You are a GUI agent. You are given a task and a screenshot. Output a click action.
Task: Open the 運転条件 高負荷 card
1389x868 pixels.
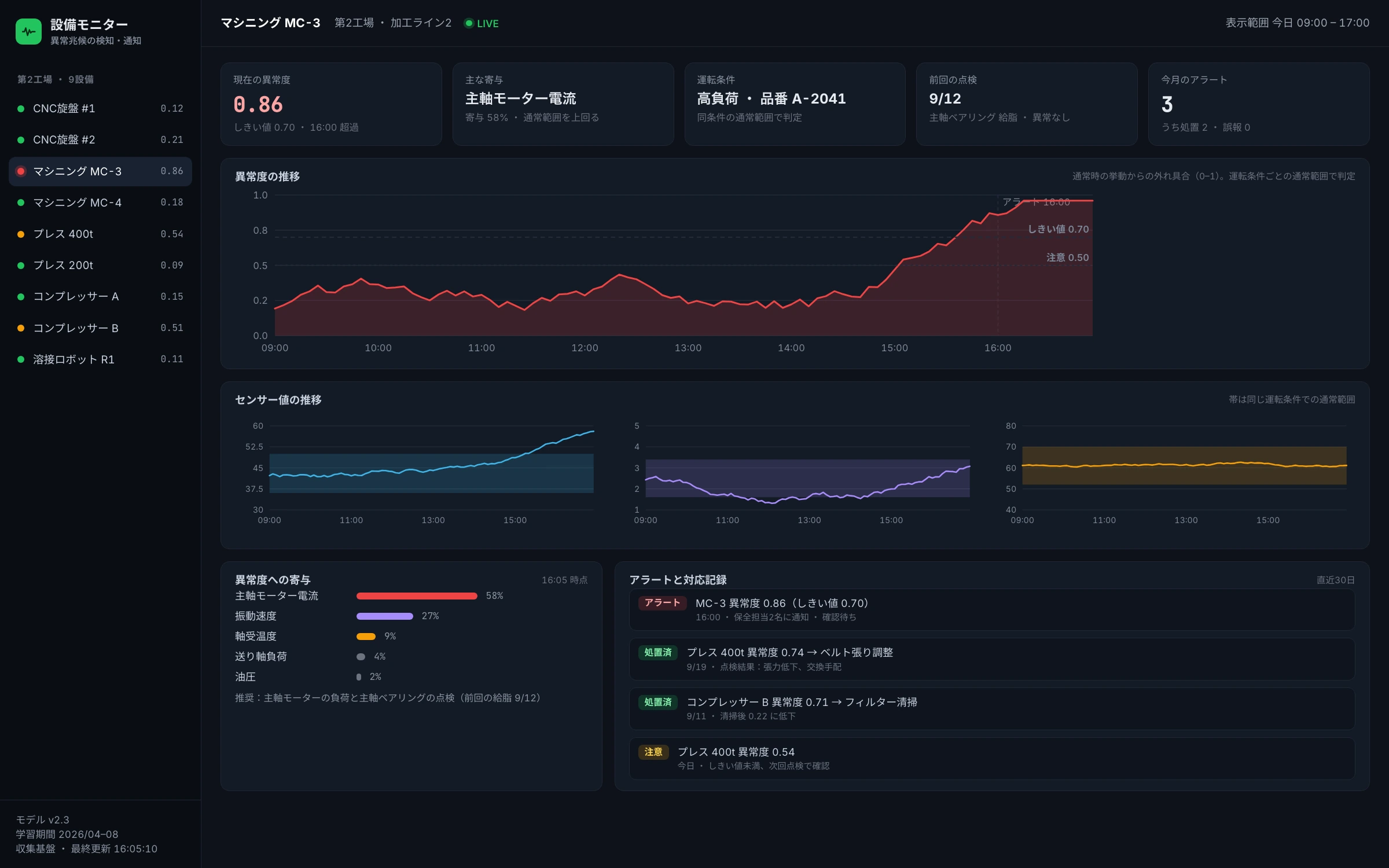coord(795,104)
